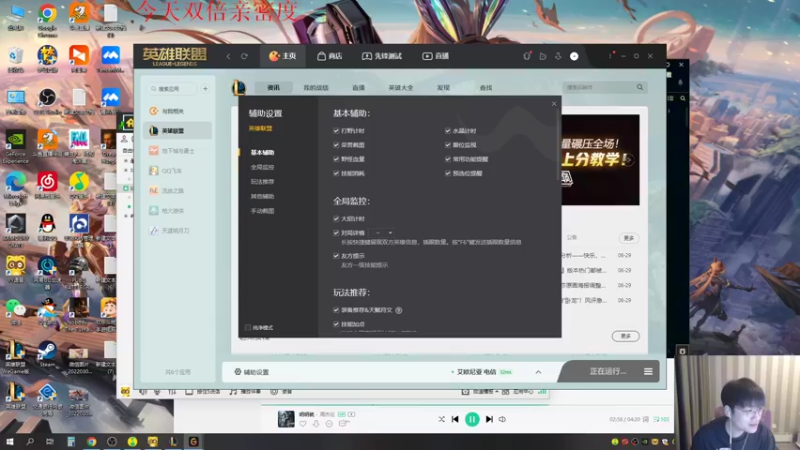Click the sidebar app search field
This screenshot has height=450, width=800.
click(173, 89)
